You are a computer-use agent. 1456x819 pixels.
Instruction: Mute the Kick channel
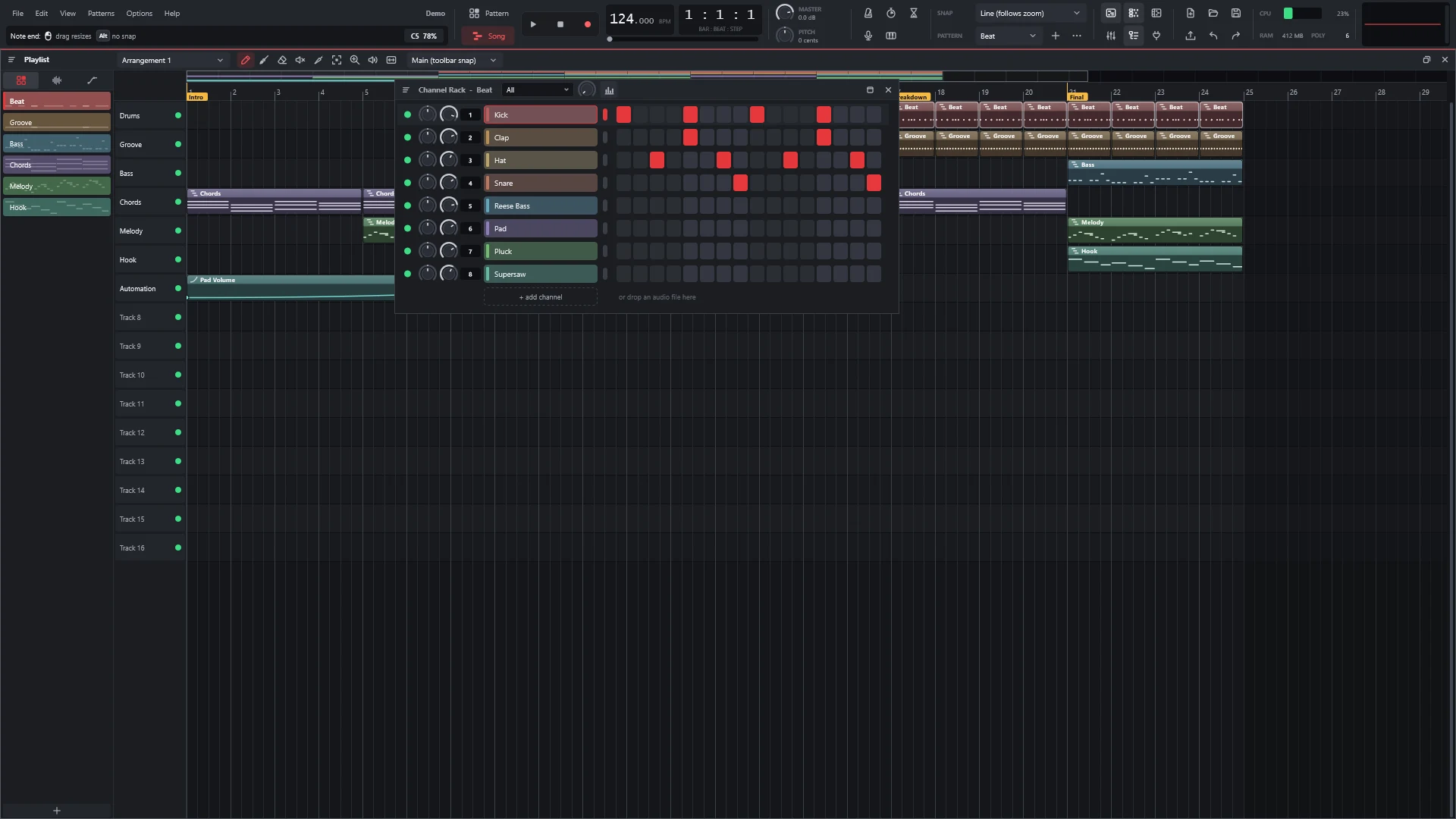(407, 115)
